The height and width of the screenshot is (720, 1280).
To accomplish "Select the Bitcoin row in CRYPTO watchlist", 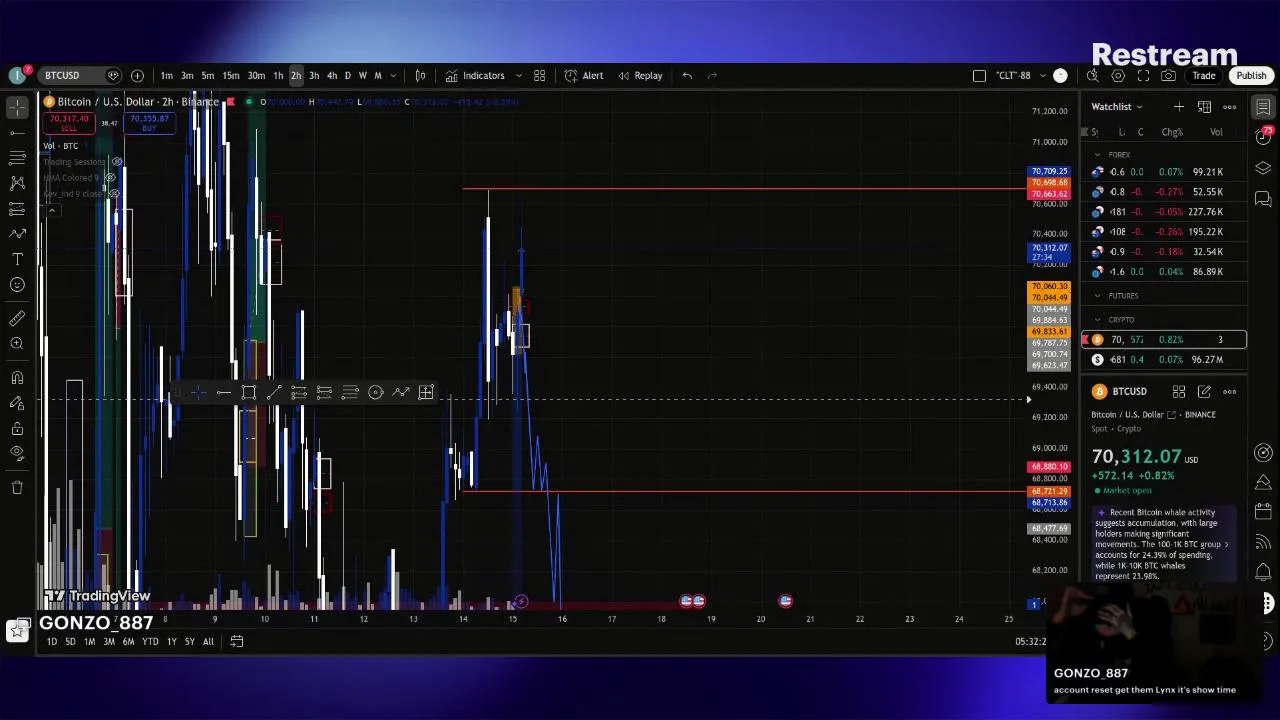I will click(x=1165, y=340).
